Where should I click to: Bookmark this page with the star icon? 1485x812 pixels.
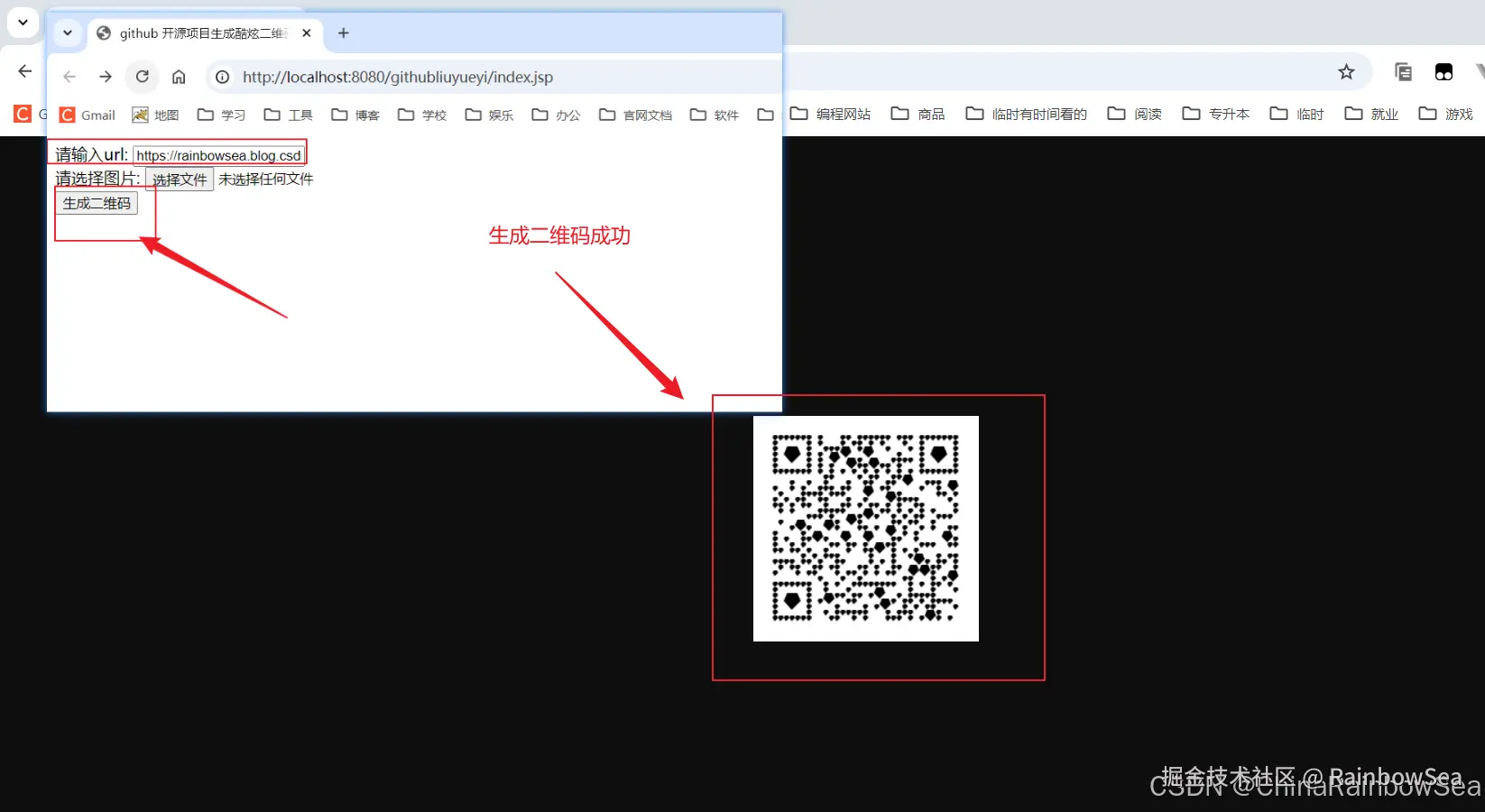1346,72
